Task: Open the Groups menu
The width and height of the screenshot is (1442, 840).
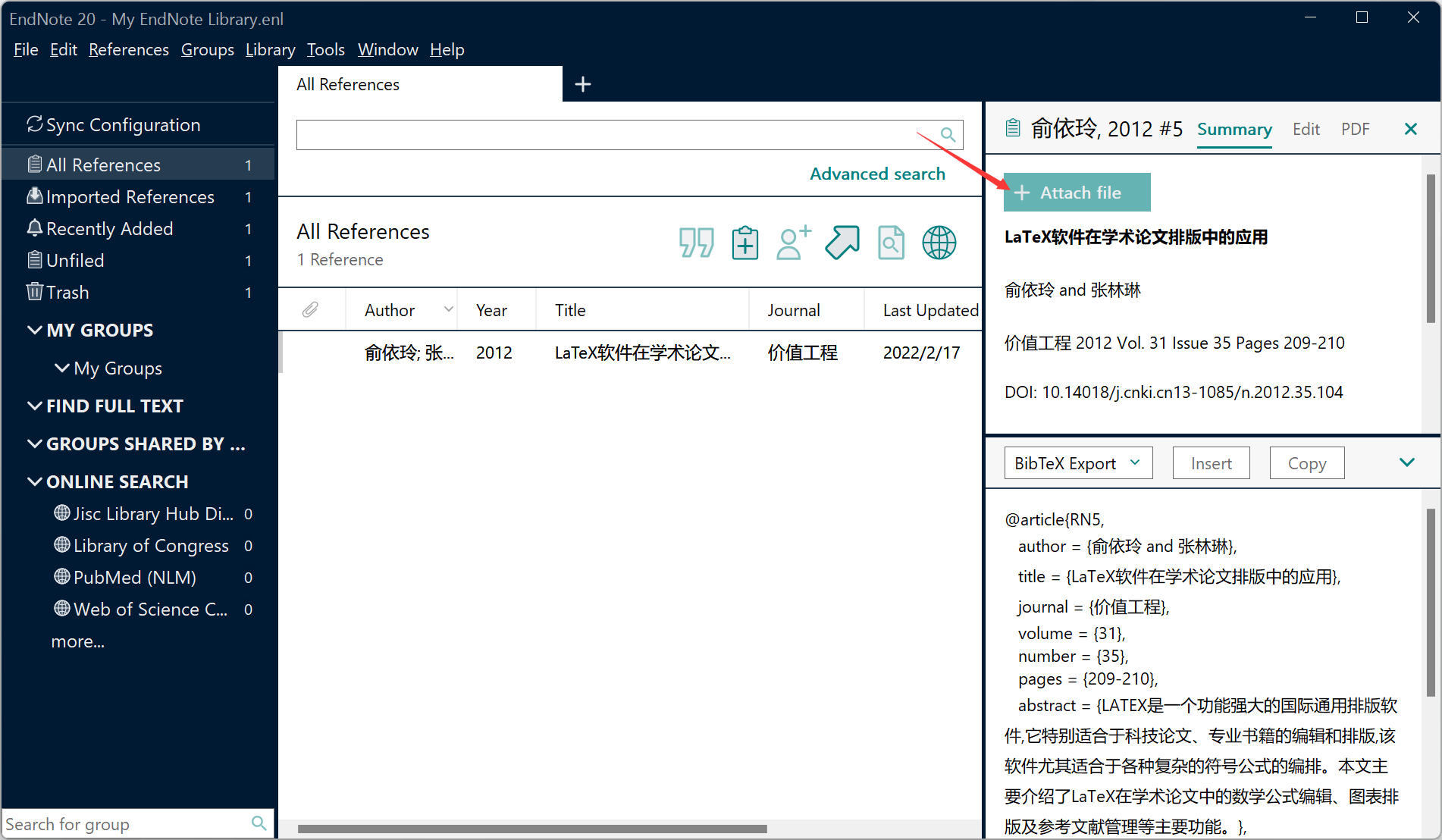Action: click(208, 49)
